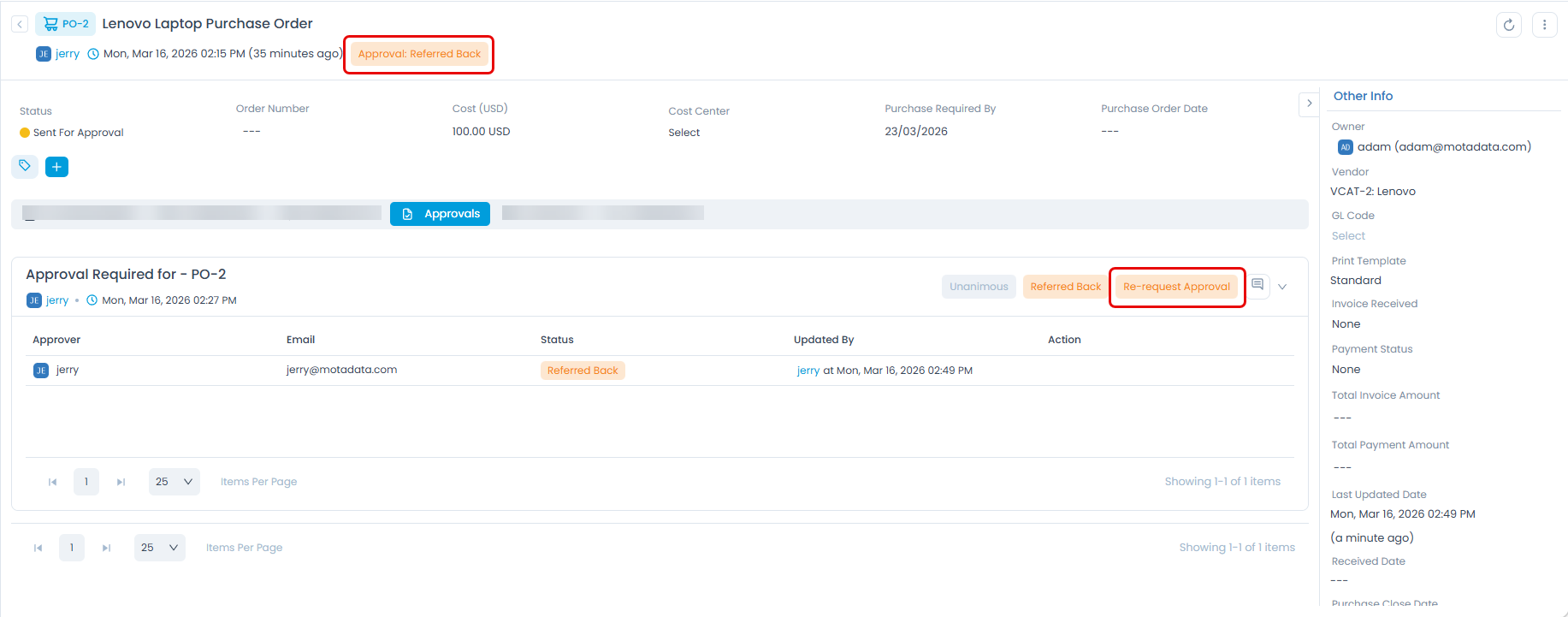
Task: Click the Purchase Required By date 23/03/2026
Action: [915, 132]
